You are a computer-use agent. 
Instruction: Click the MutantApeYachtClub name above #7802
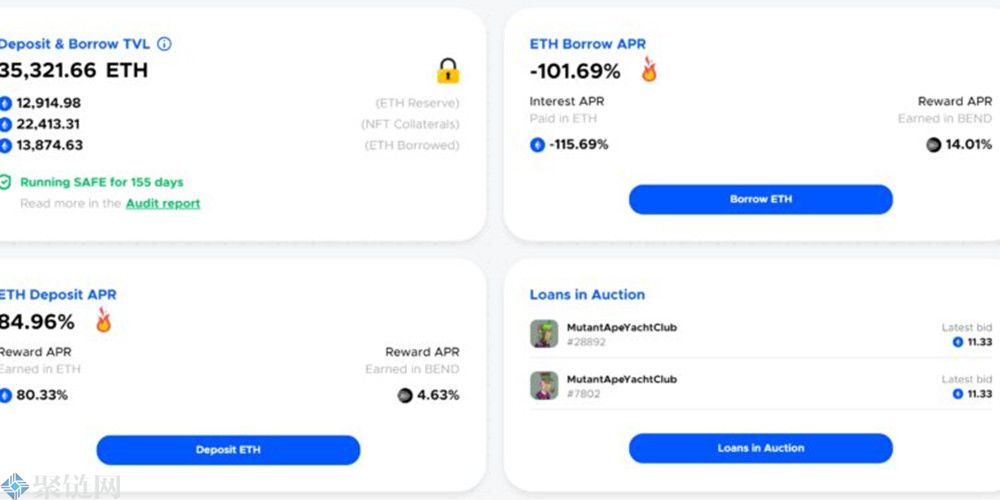(622, 379)
